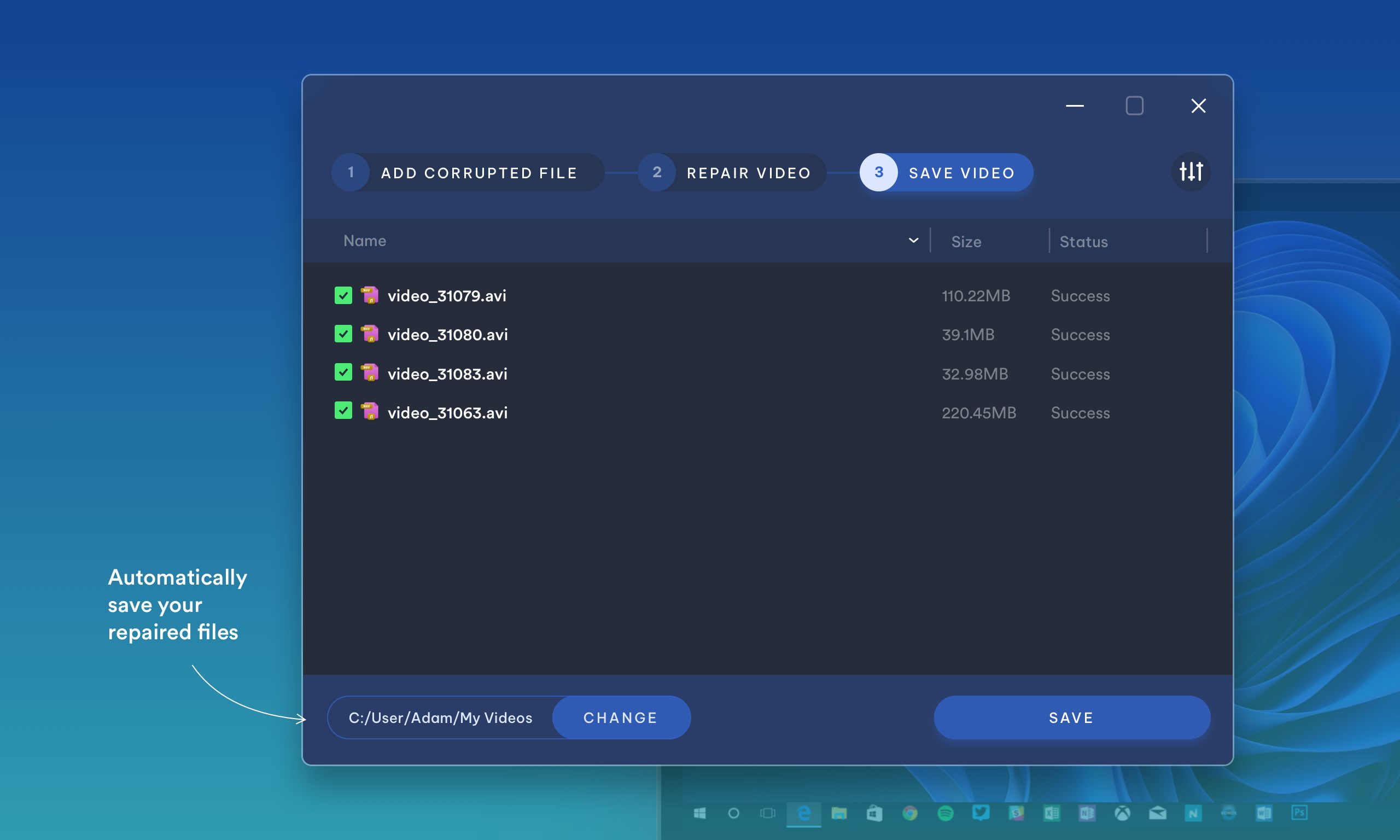Screen dimensions: 1400x840
Task: Click the file icon next to video_31079.avi
Action: [370, 295]
